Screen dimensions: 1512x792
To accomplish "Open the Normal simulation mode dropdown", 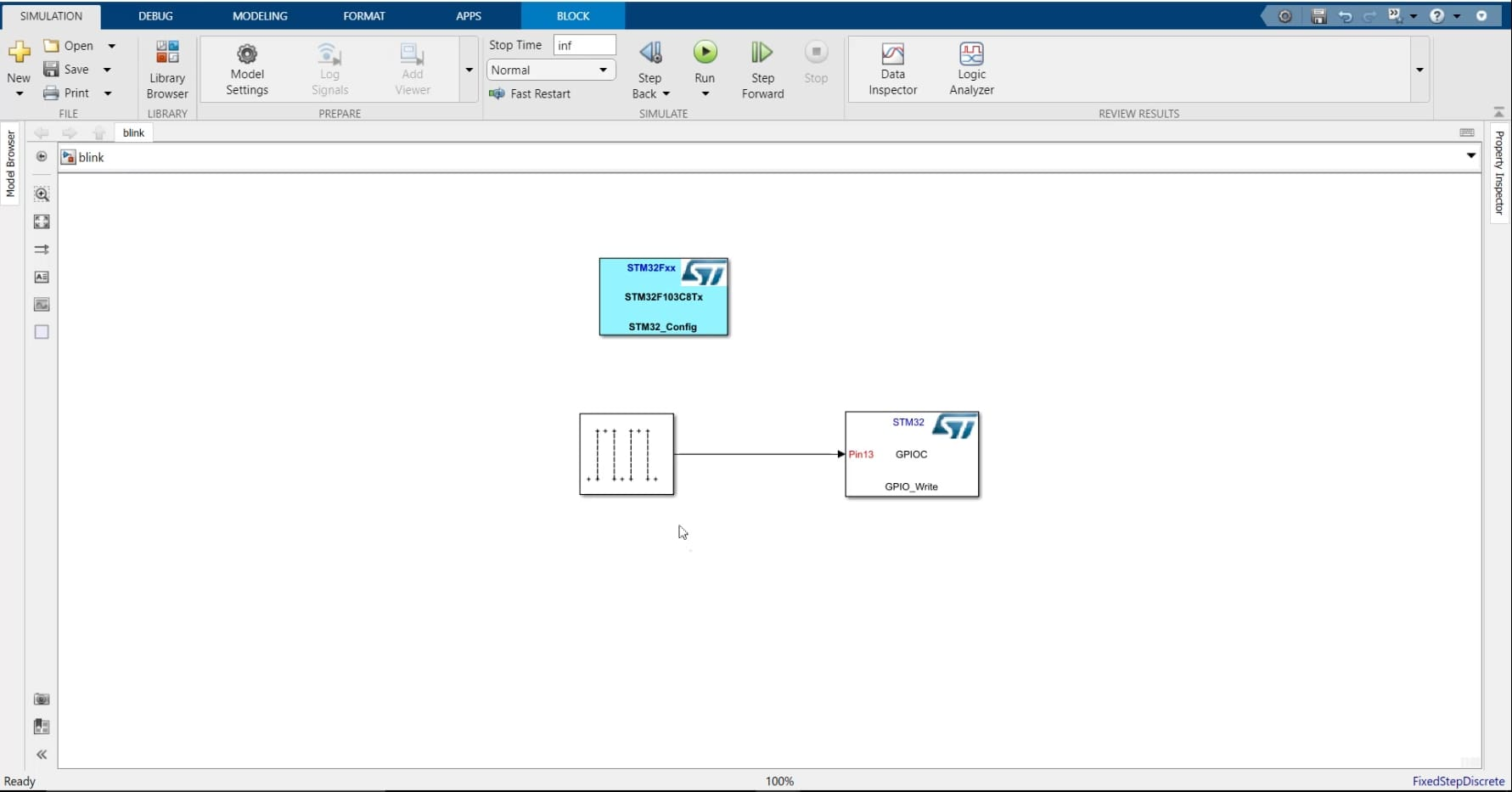I will point(602,70).
